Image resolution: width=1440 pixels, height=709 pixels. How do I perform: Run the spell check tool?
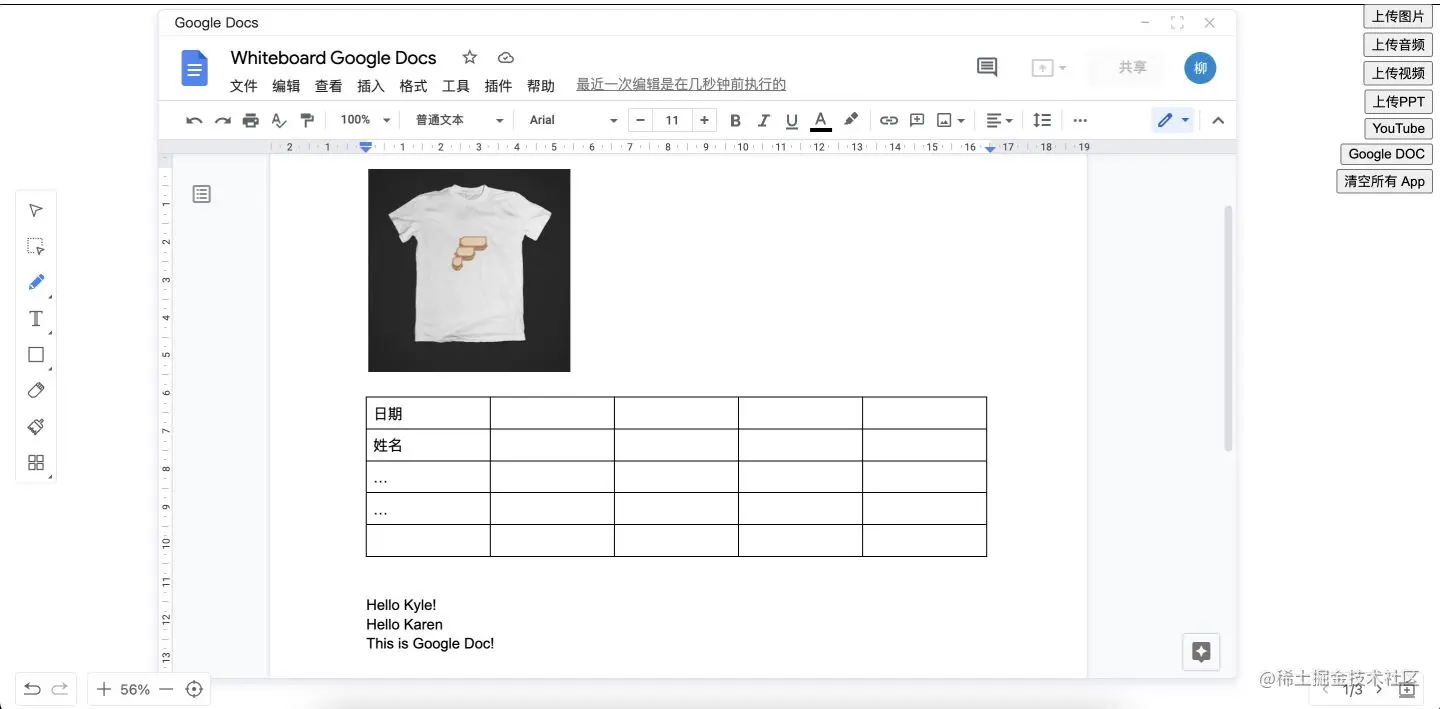(x=279, y=120)
